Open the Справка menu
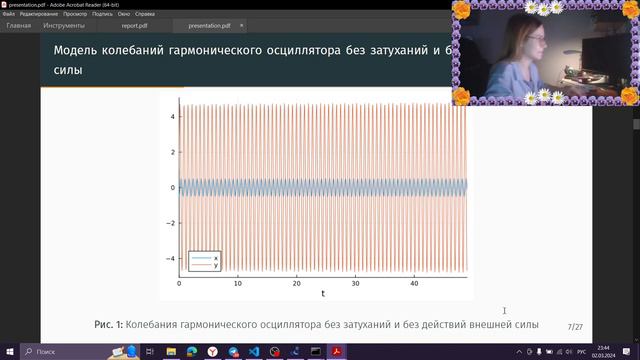This screenshot has height=360, width=640. [x=145, y=14]
